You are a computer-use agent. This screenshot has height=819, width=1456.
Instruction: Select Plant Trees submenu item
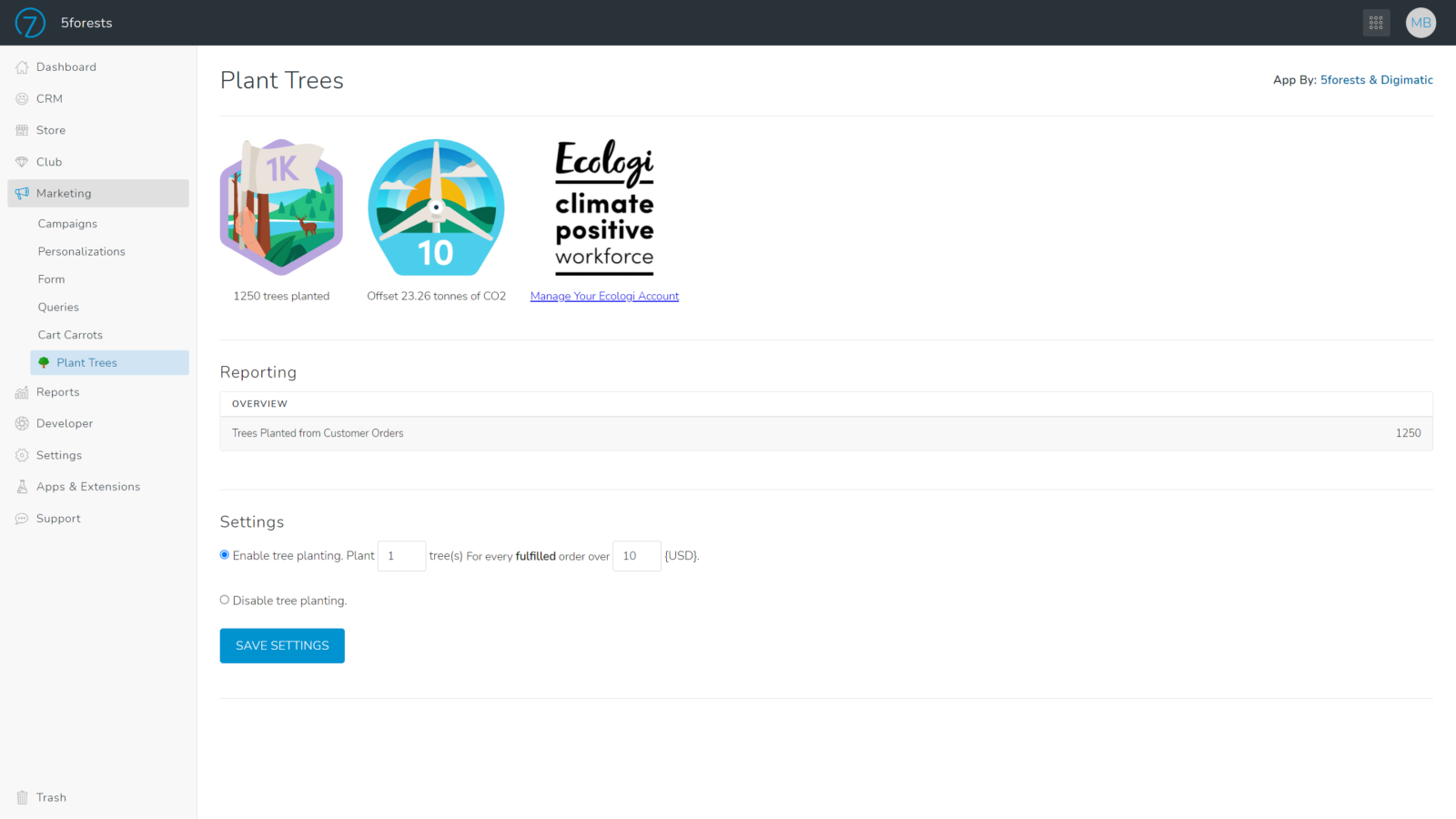(x=109, y=362)
